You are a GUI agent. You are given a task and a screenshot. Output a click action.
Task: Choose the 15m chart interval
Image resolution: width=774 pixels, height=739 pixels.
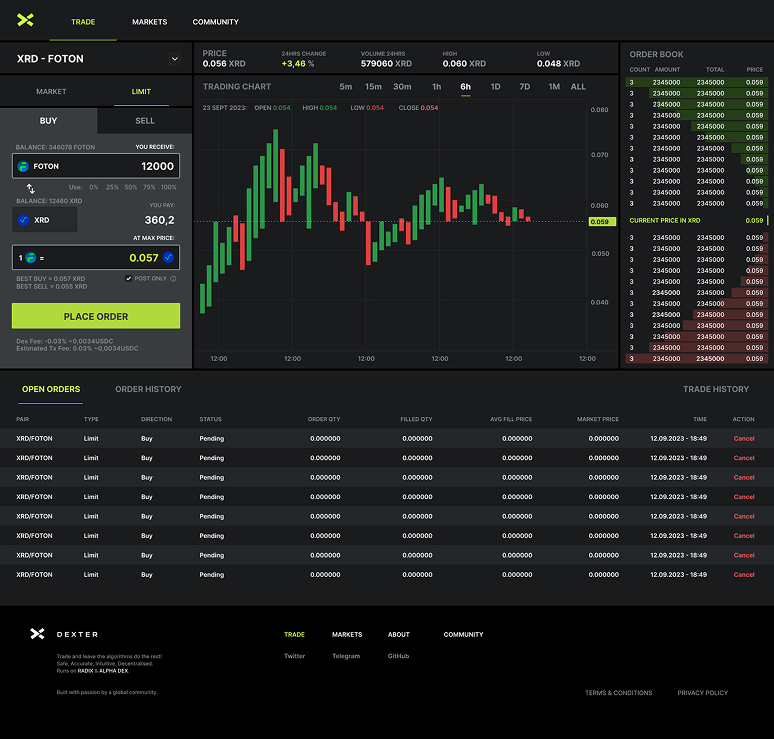coord(373,87)
